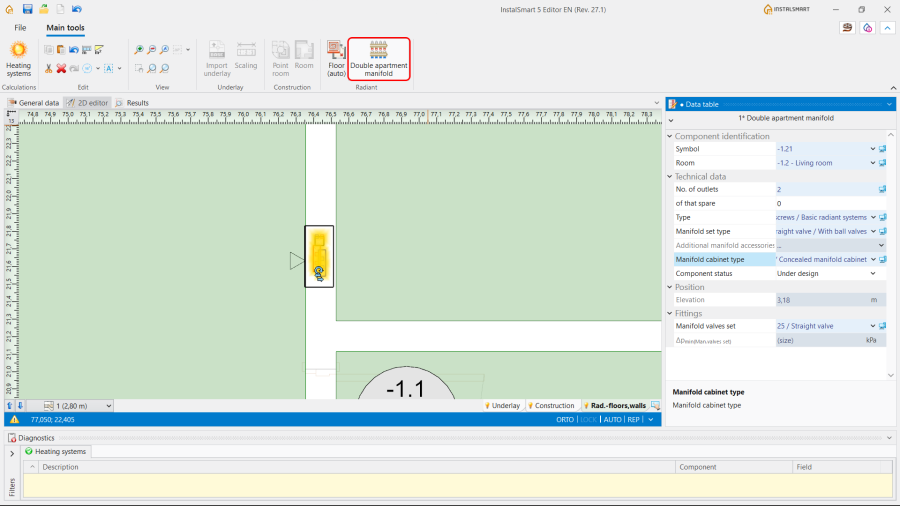
Task: Click the No. of outlets value field
Action: click(x=826, y=189)
